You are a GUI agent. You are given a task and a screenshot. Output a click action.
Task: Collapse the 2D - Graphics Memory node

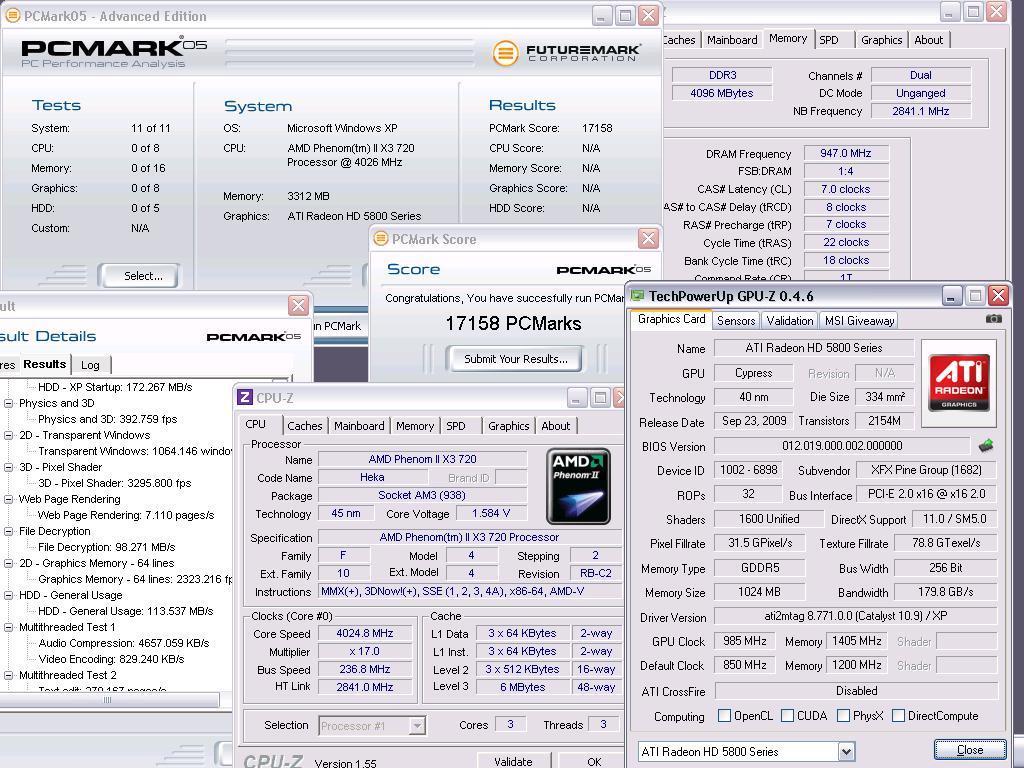pyautogui.click(x=9, y=564)
